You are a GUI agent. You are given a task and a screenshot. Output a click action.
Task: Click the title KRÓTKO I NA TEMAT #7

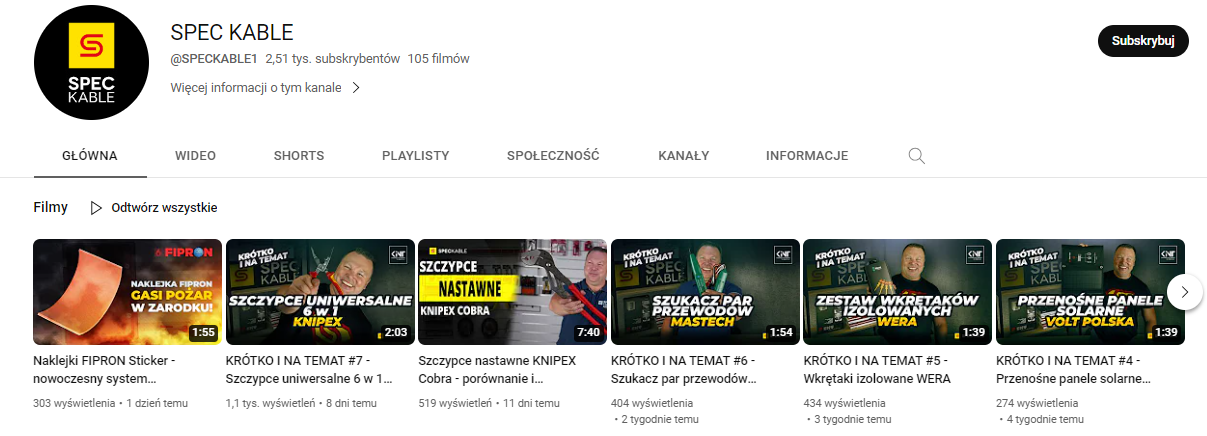coord(310,370)
